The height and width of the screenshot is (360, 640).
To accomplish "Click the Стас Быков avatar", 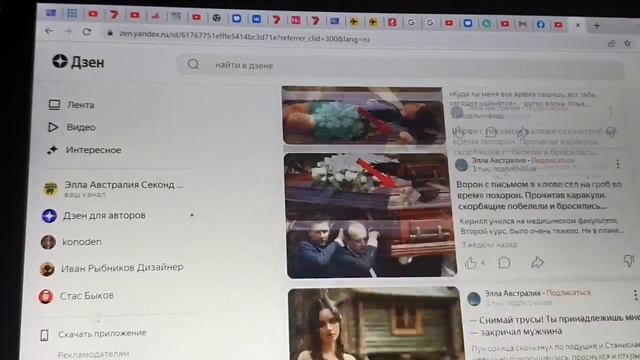I will point(46,296).
